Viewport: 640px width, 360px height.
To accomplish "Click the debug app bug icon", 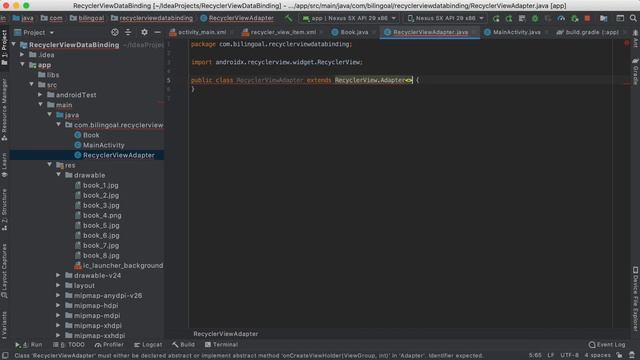I will (535, 18).
